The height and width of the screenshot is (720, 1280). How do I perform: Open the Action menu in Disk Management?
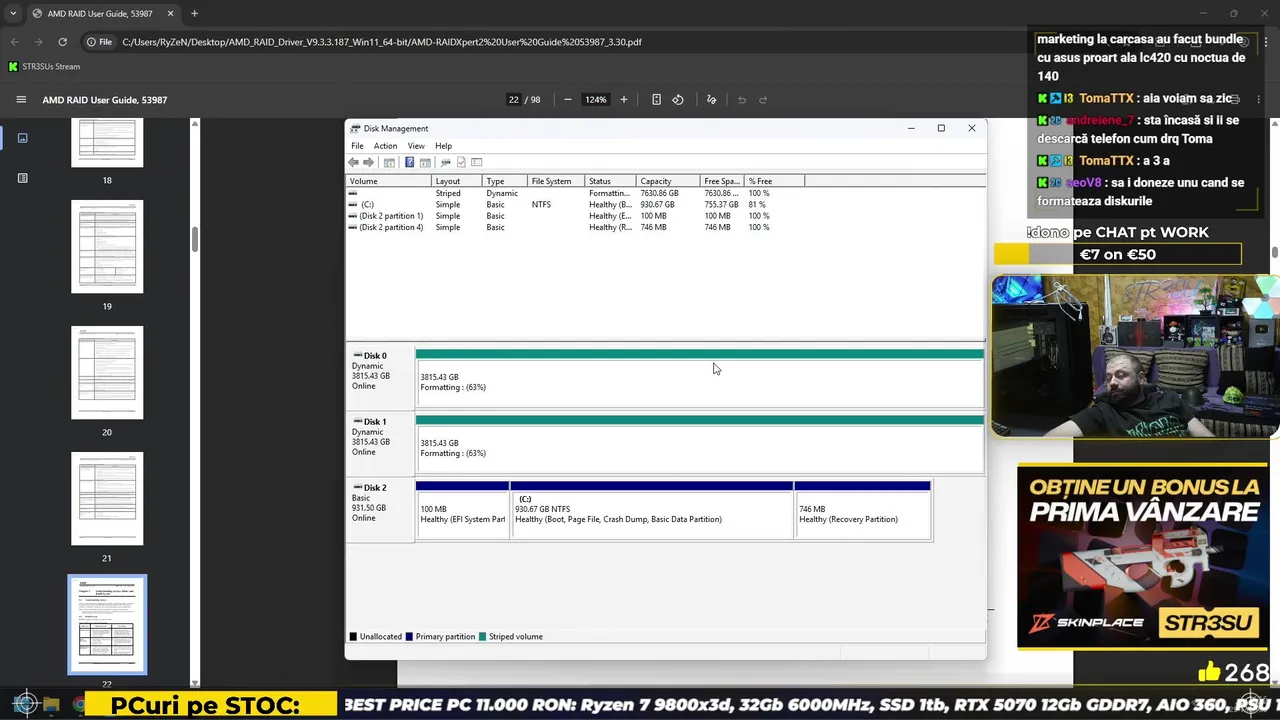coord(385,146)
